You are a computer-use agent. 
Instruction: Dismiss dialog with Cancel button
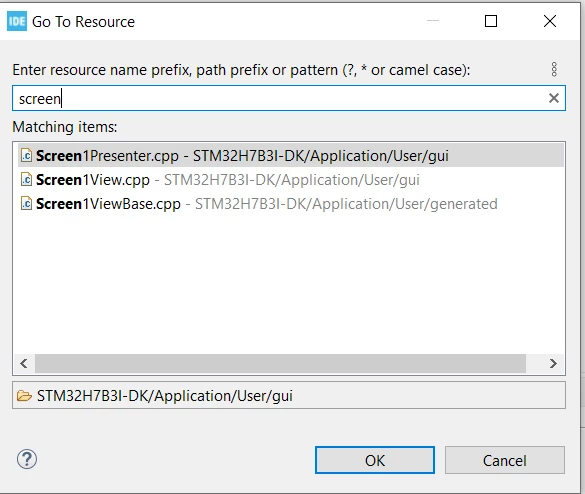(x=504, y=460)
